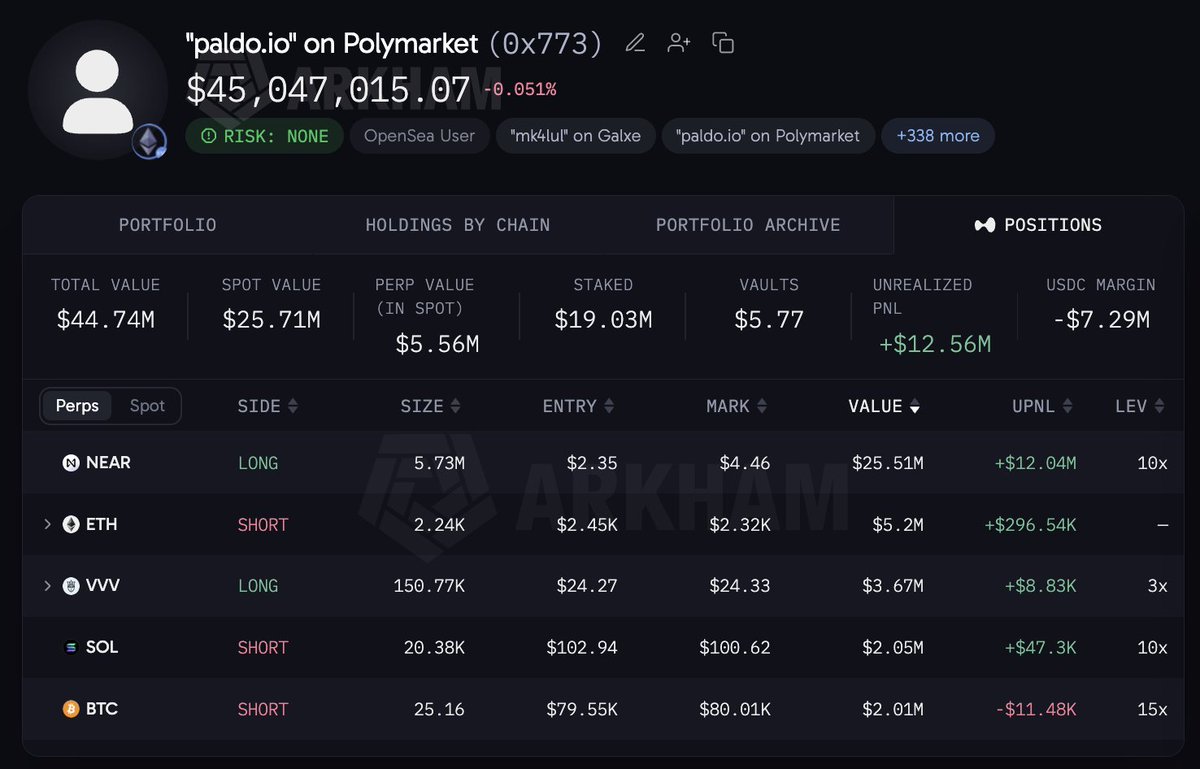Click the STAKED $19.03M stat

click(x=603, y=304)
